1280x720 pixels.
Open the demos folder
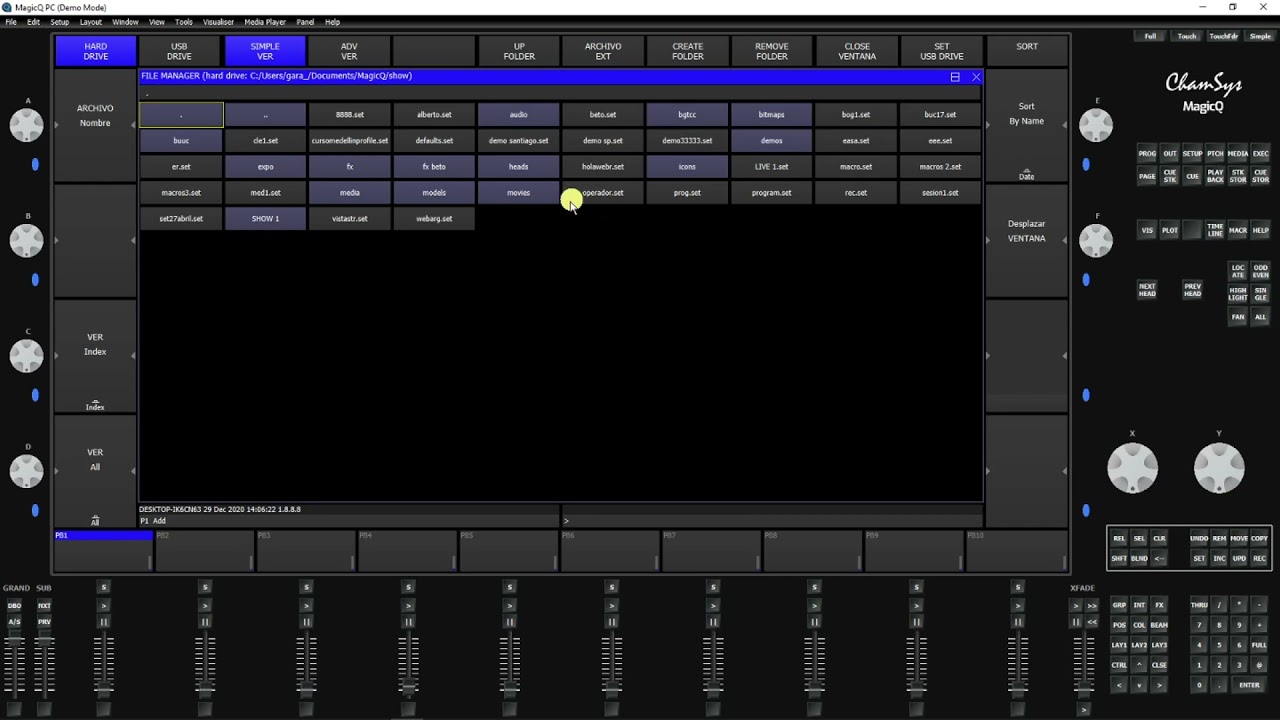coord(771,141)
